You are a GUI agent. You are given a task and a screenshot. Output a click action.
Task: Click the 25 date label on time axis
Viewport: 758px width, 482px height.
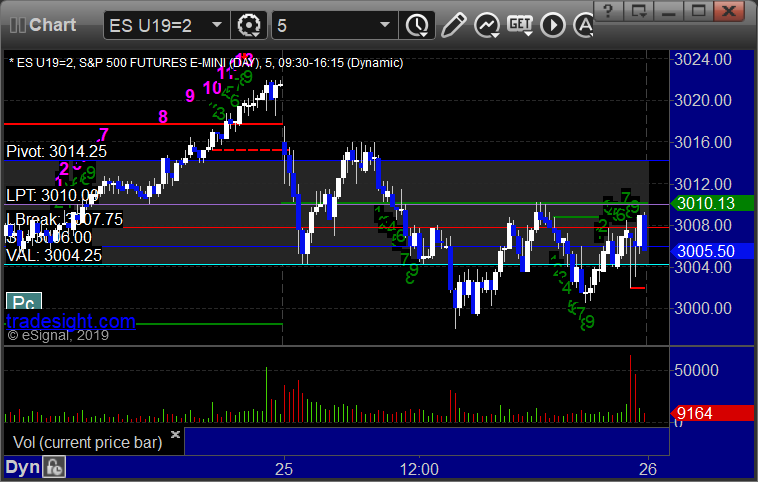click(x=284, y=469)
